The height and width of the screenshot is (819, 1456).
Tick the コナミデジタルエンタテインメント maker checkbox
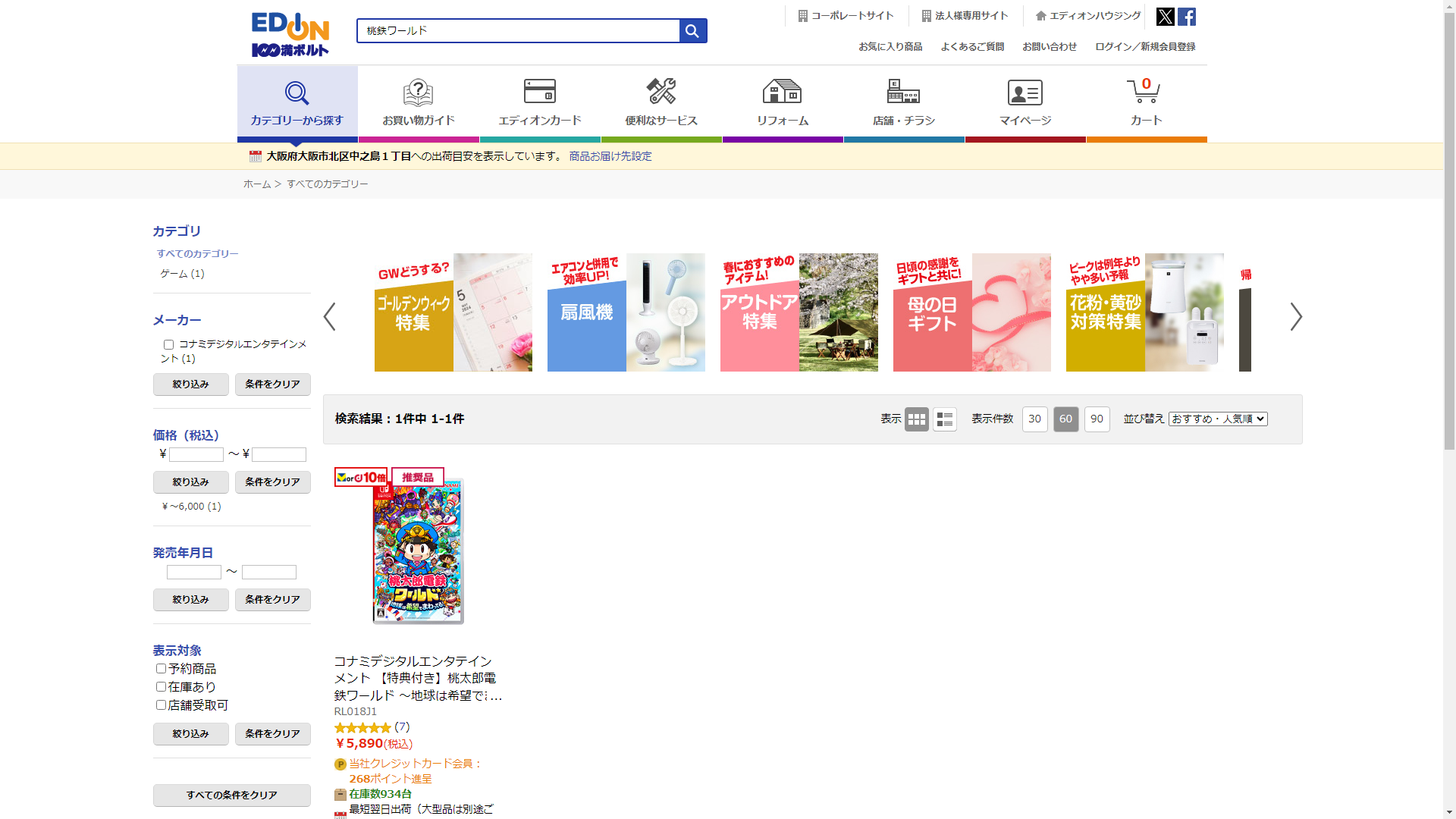coord(168,345)
